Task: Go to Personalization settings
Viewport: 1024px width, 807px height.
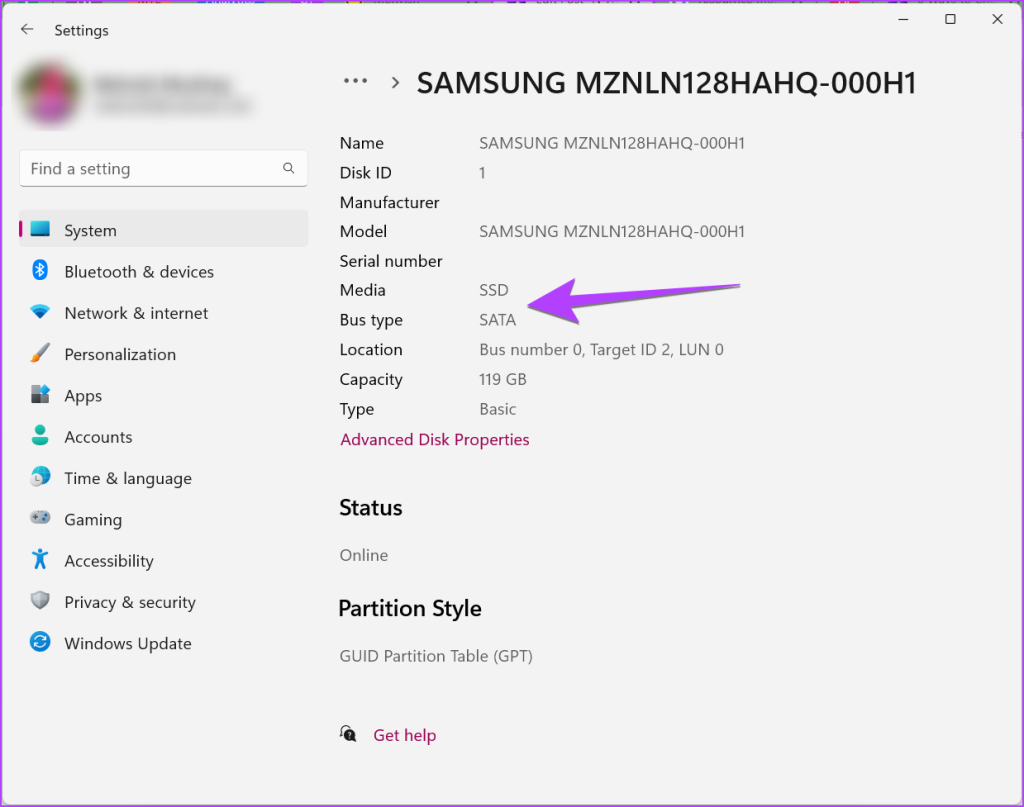Action: [x=163, y=354]
